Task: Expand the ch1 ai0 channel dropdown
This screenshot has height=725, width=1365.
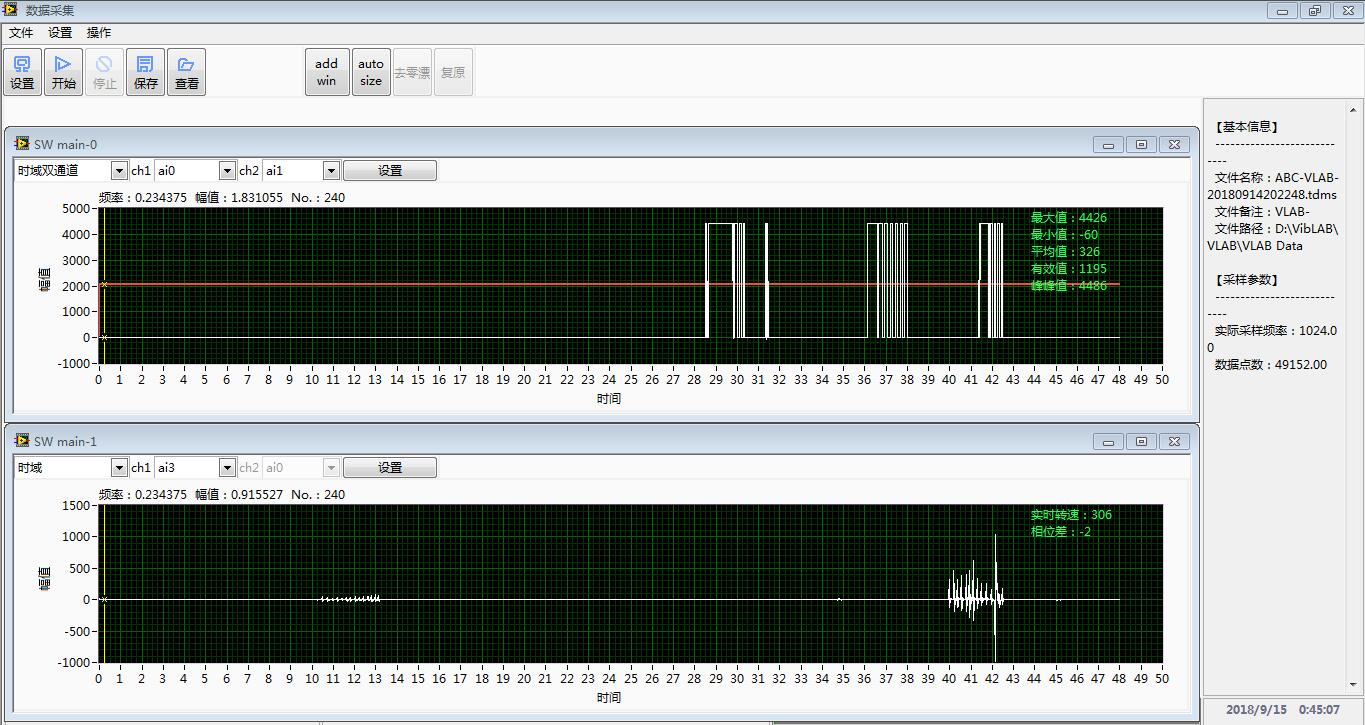Action: click(x=227, y=171)
